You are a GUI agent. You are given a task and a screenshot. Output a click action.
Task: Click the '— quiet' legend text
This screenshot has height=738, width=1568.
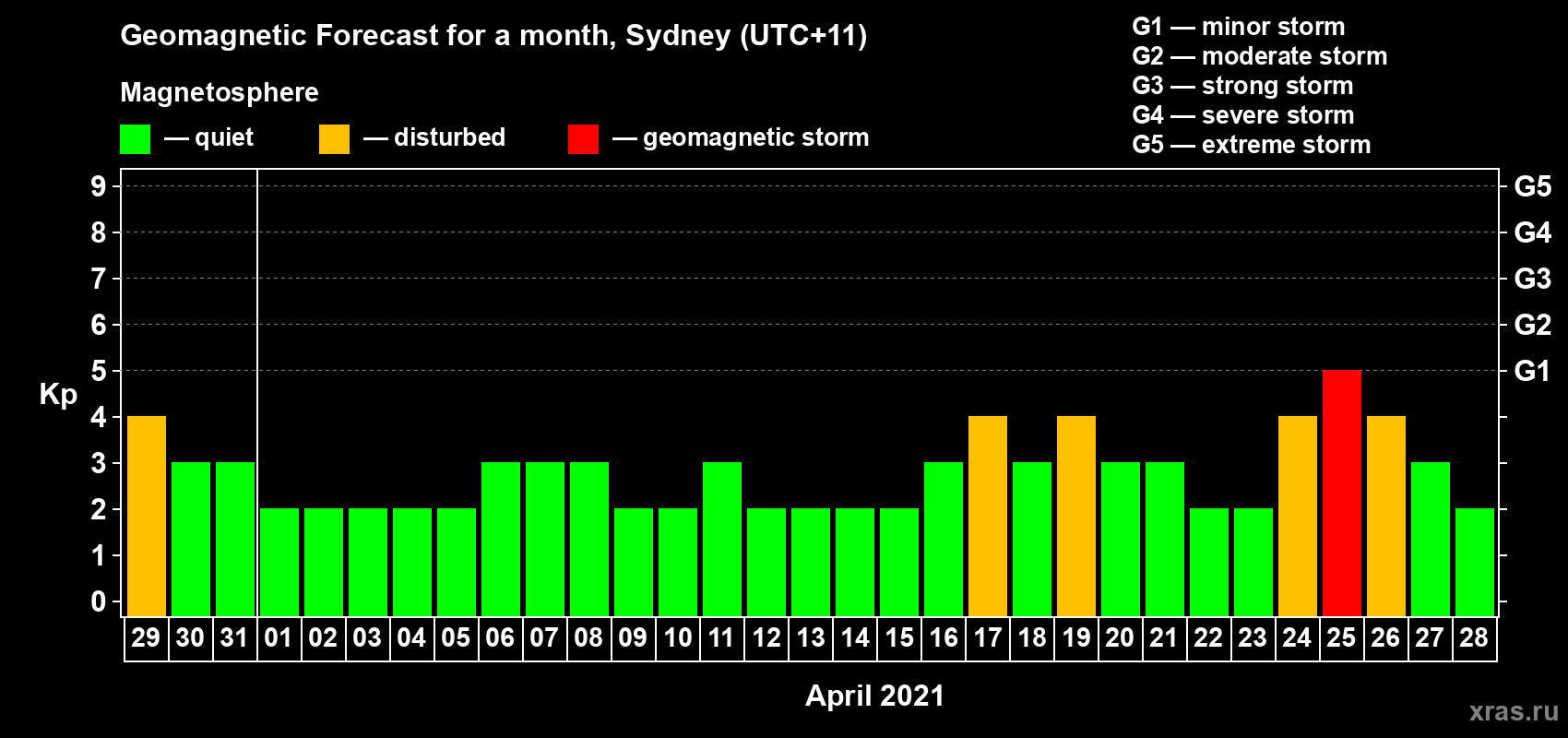(209, 137)
